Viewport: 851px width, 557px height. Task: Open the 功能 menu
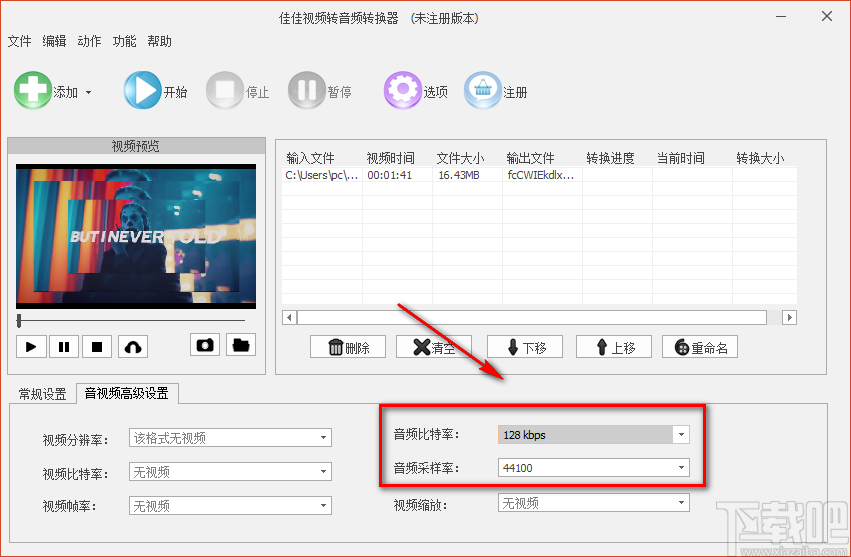pos(124,41)
